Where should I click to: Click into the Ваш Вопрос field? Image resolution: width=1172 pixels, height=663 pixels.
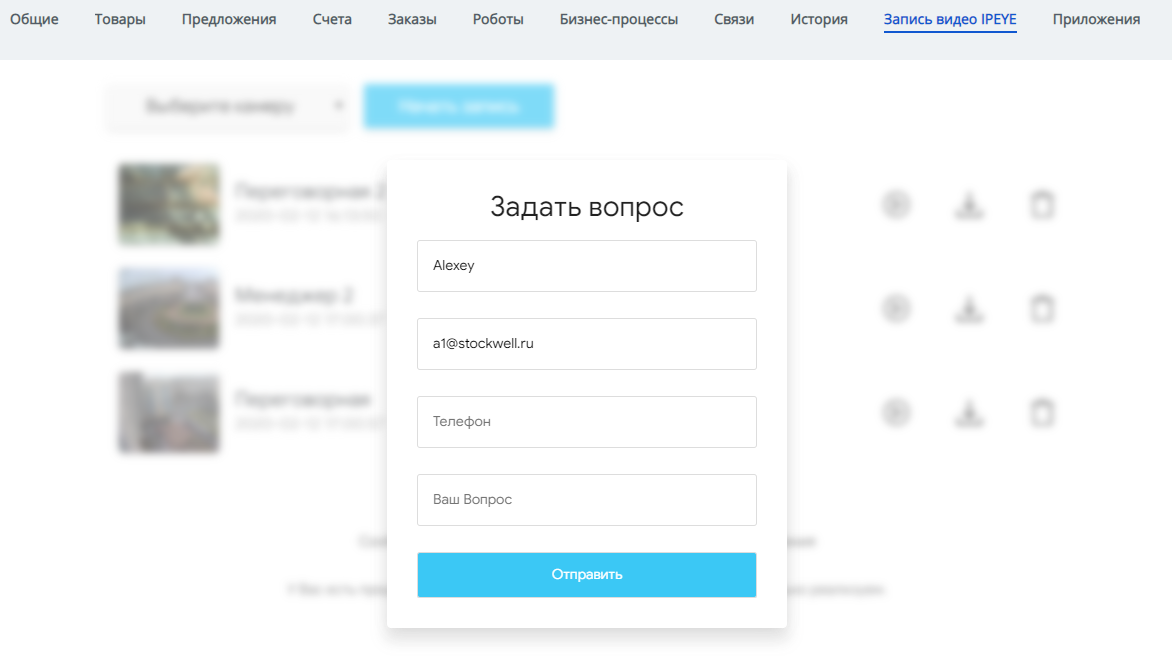point(586,500)
